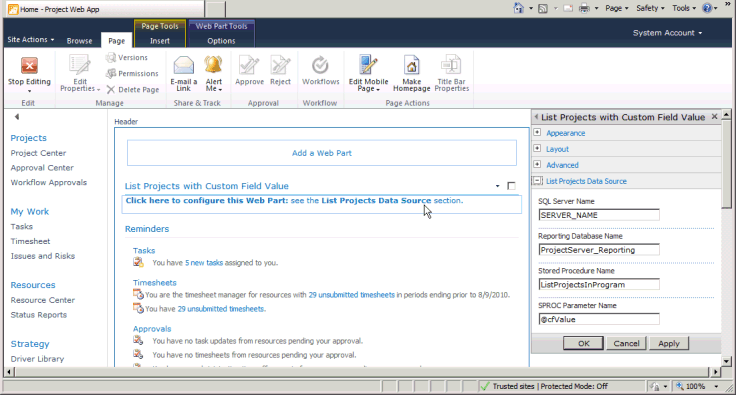The width and height of the screenshot is (736, 395).
Task: Click the E-mail a Link icon
Action: click(x=184, y=65)
